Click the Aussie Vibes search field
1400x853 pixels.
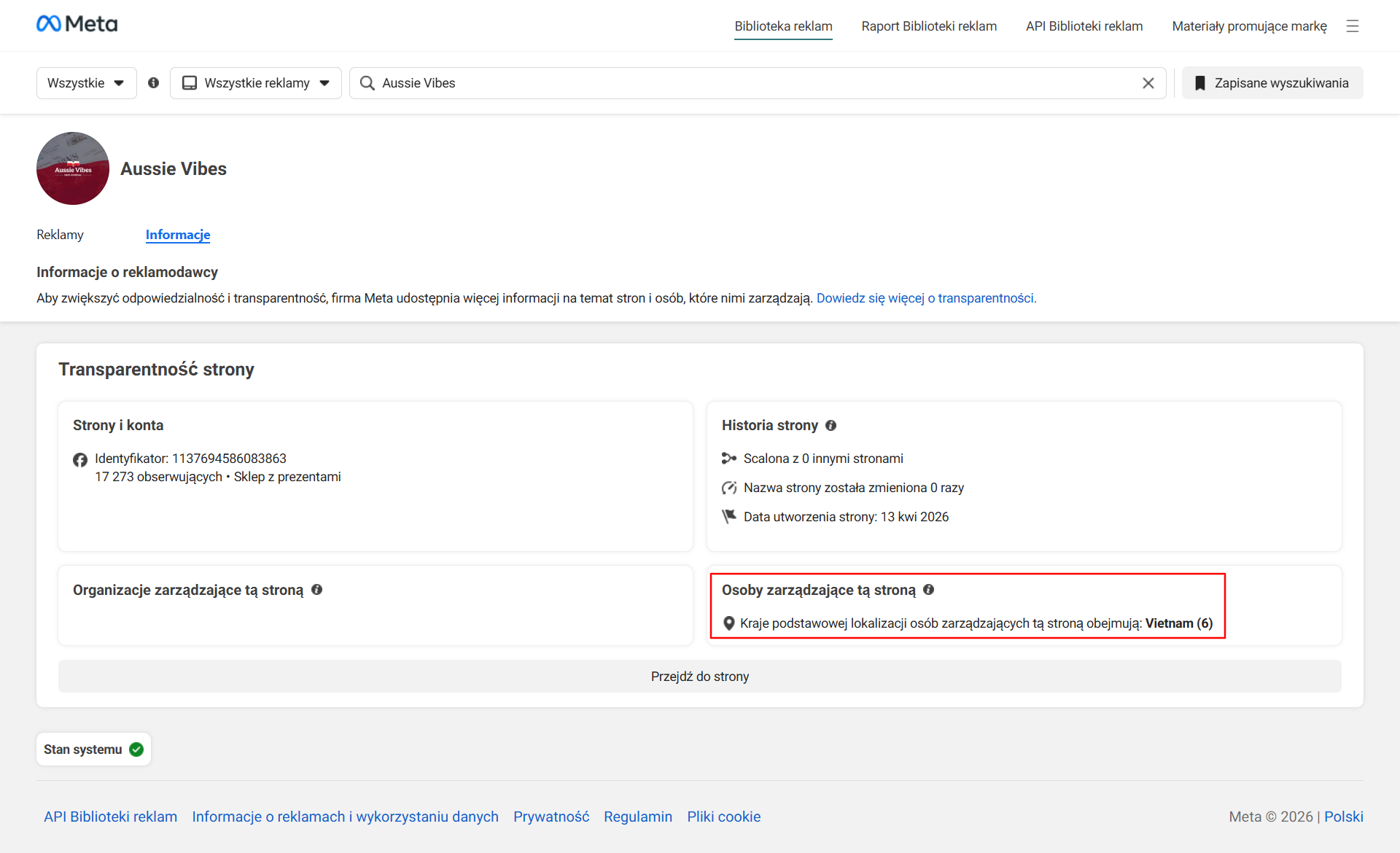758,83
